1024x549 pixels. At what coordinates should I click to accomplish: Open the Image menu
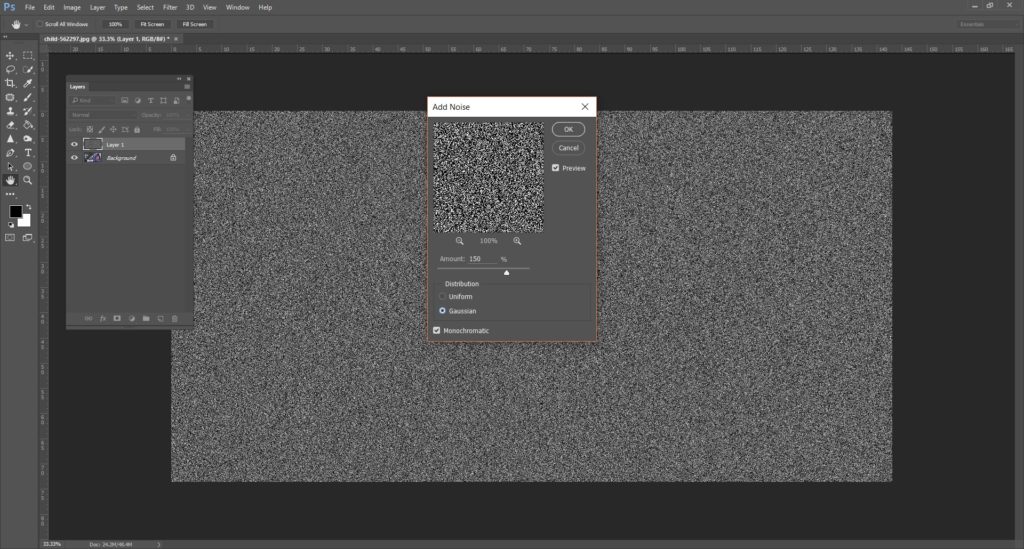click(72, 7)
